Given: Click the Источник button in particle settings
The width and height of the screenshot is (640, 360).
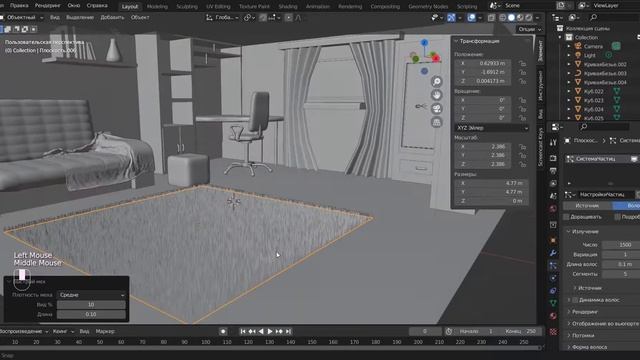Looking at the screenshot, I should click(x=587, y=206).
